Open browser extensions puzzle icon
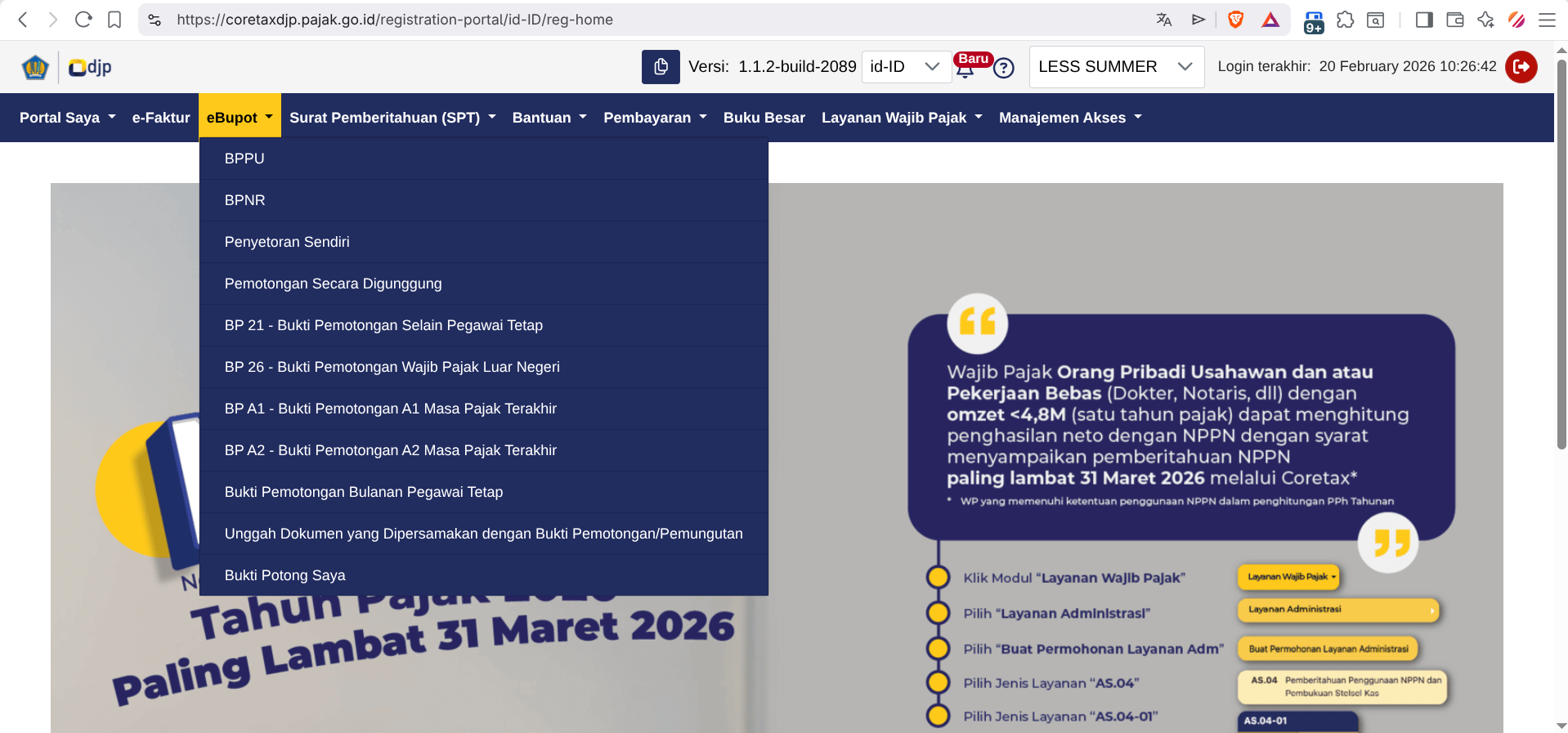The height and width of the screenshot is (733, 1568). click(x=1346, y=20)
